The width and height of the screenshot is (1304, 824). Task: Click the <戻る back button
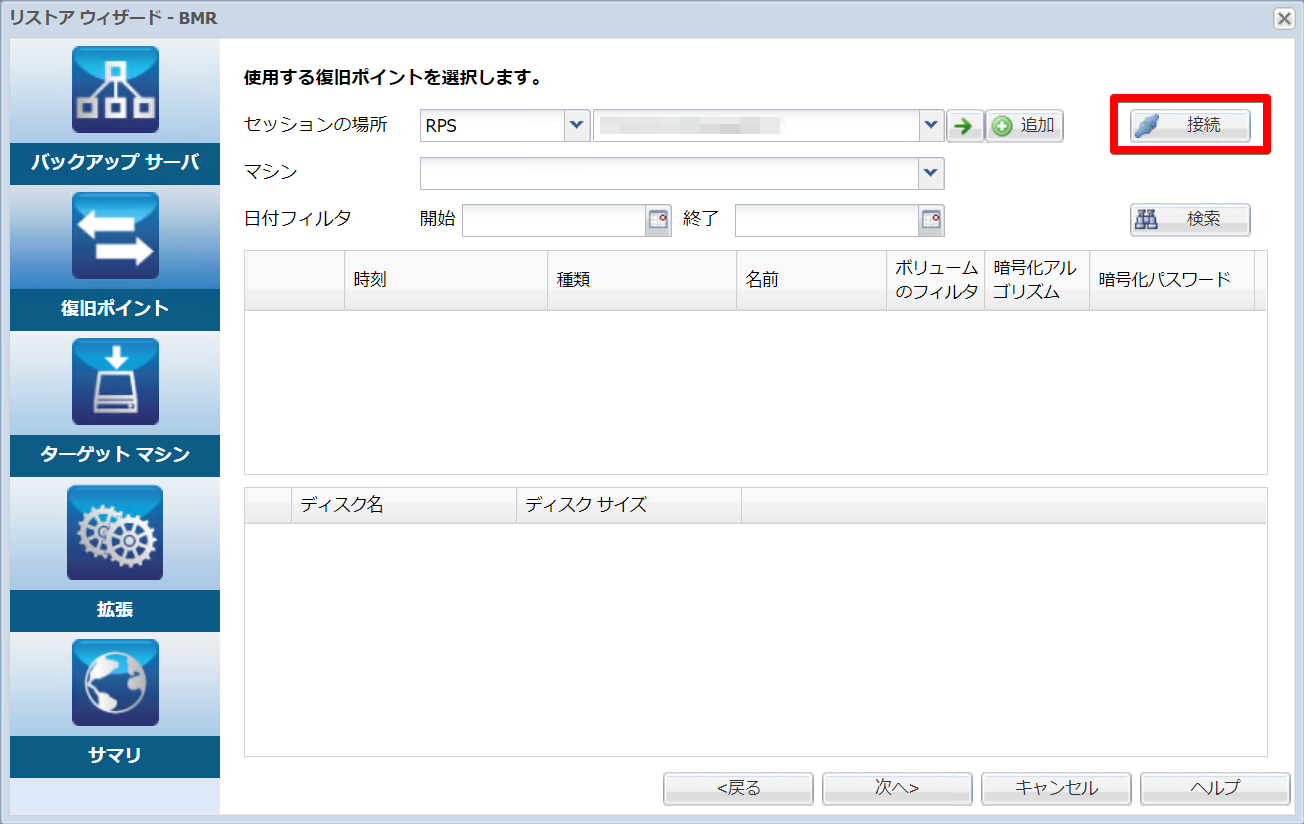point(738,788)
